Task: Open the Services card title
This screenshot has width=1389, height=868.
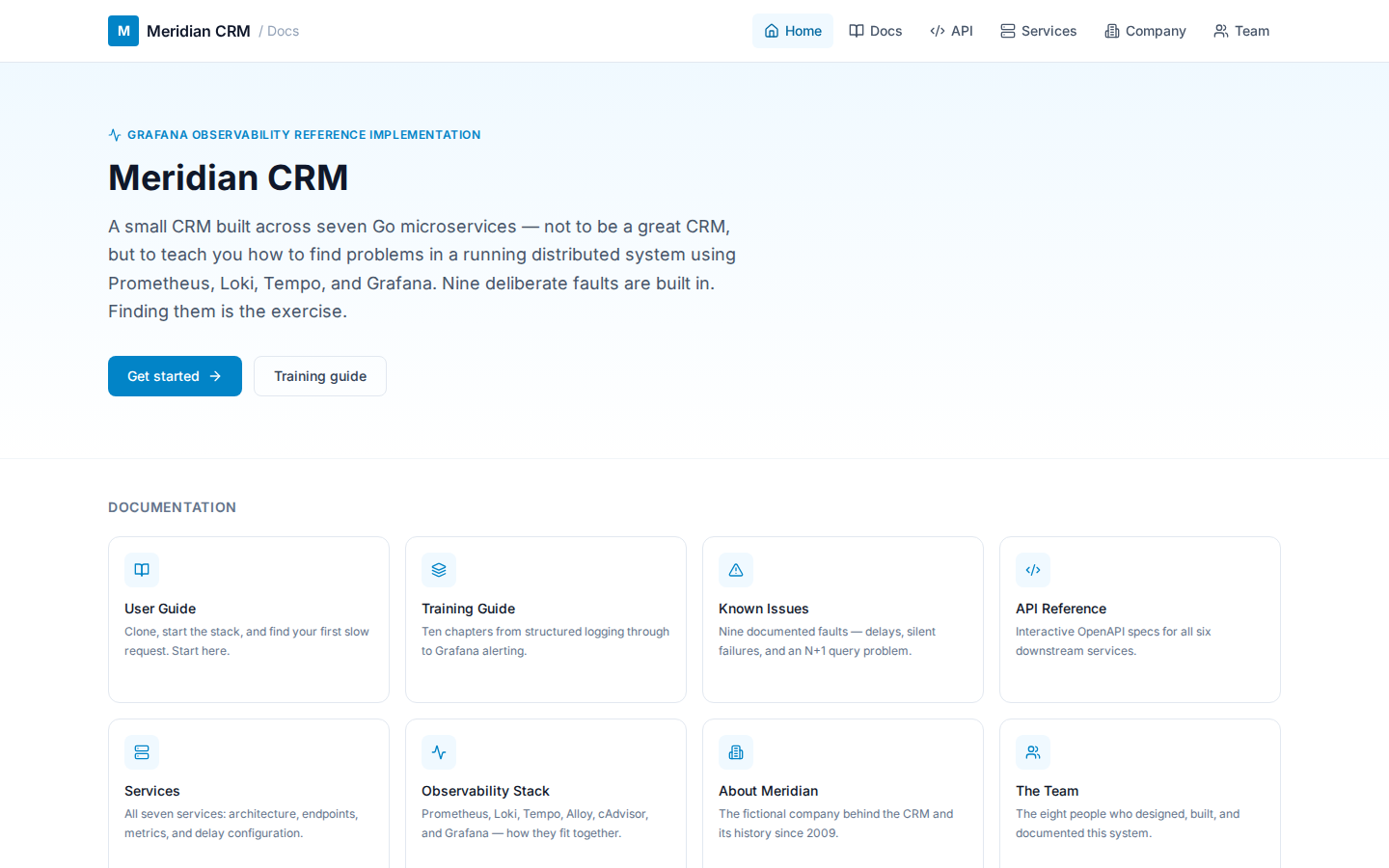Action: 152,791
